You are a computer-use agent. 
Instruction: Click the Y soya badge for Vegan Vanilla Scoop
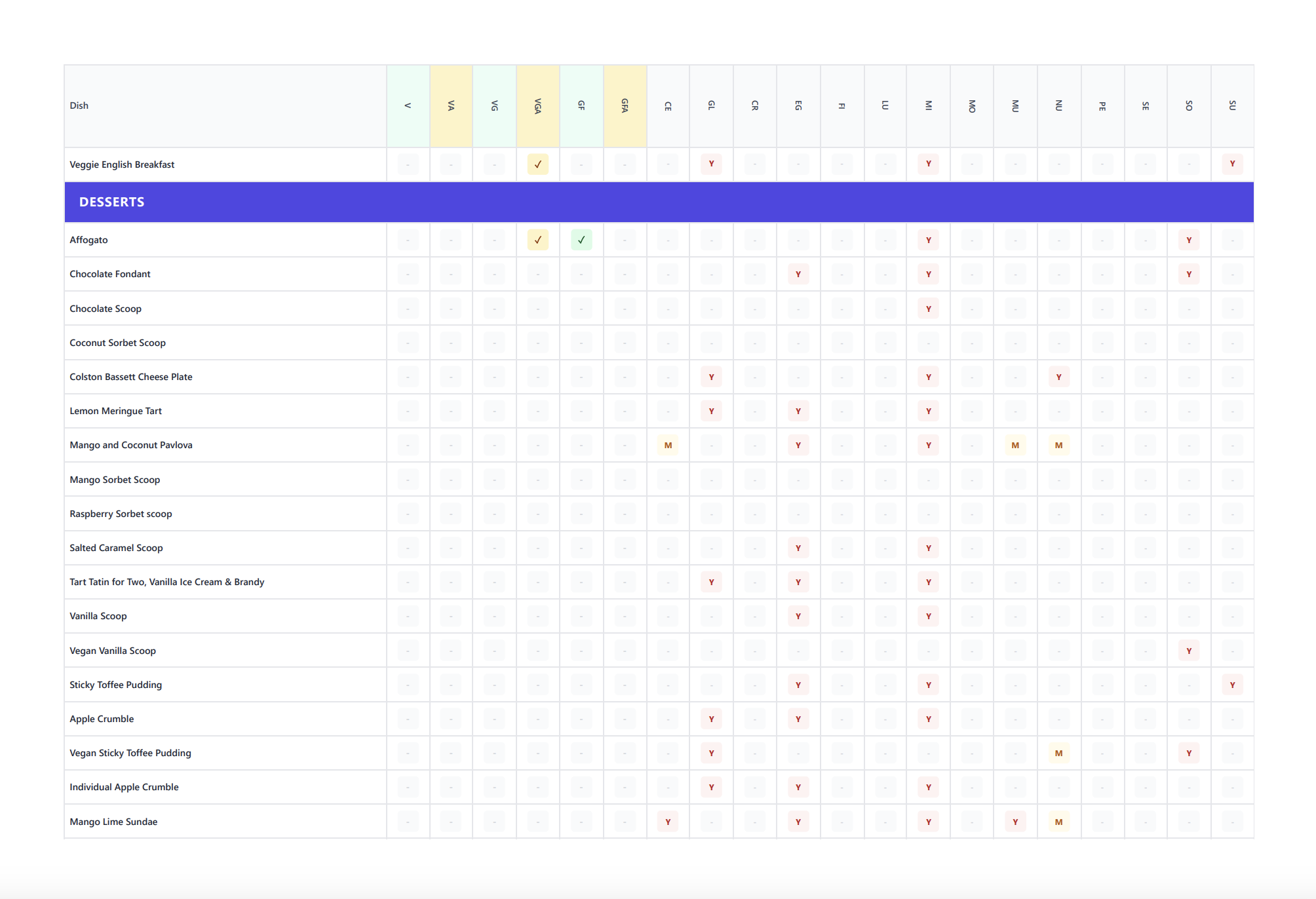tap(1190, 650)
